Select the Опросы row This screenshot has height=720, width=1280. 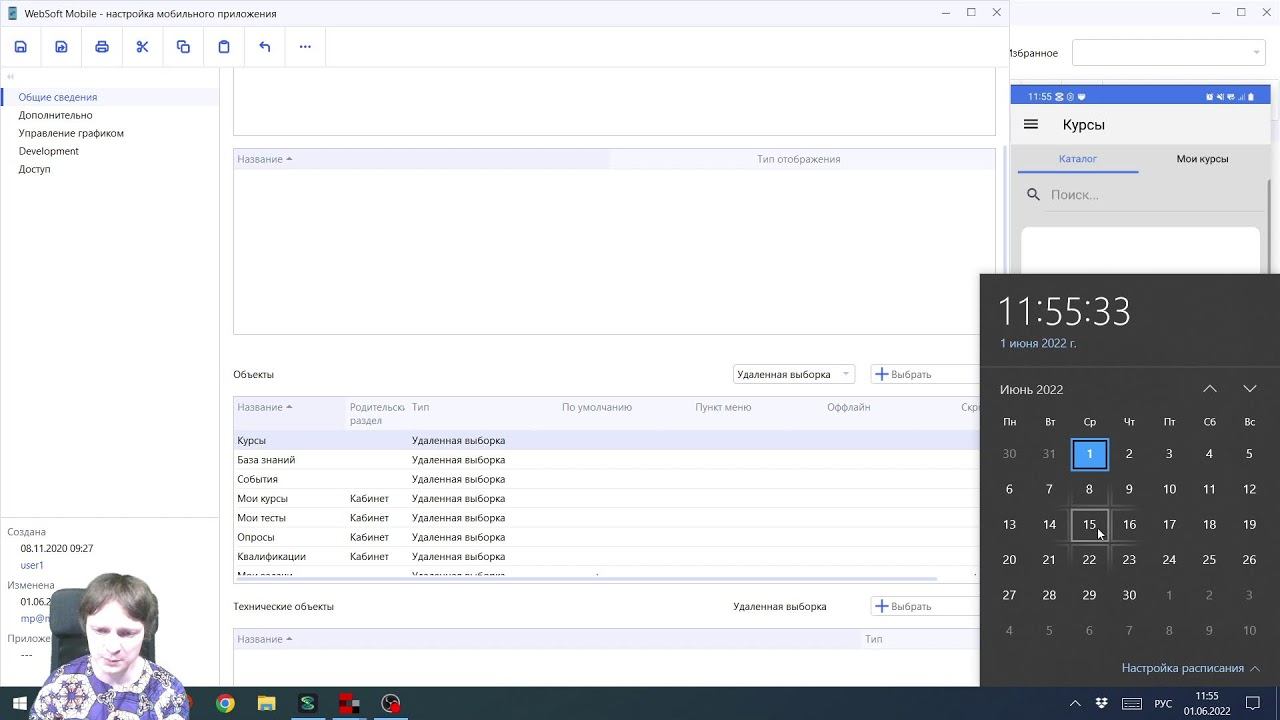click(x=606, y=537)
